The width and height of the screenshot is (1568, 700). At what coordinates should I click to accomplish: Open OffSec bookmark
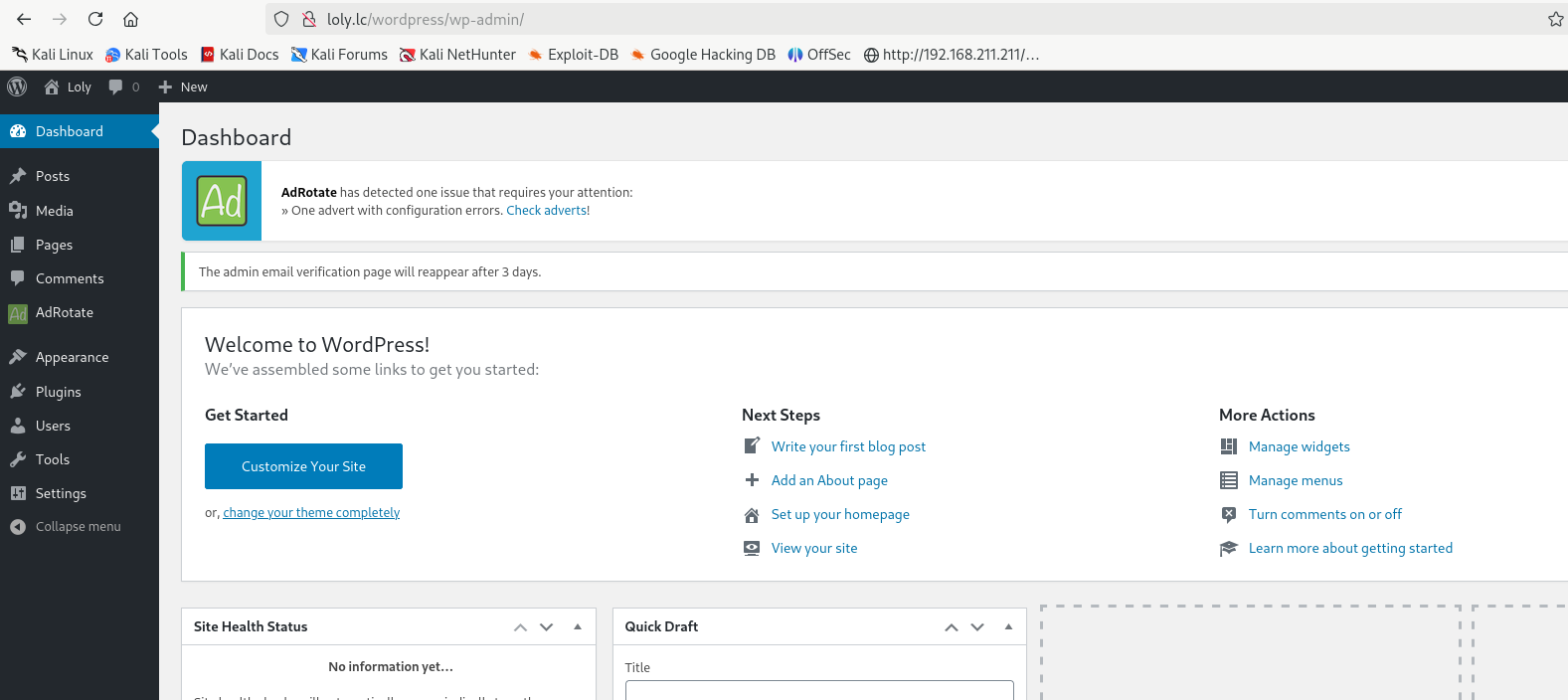(x=818, y=55)
